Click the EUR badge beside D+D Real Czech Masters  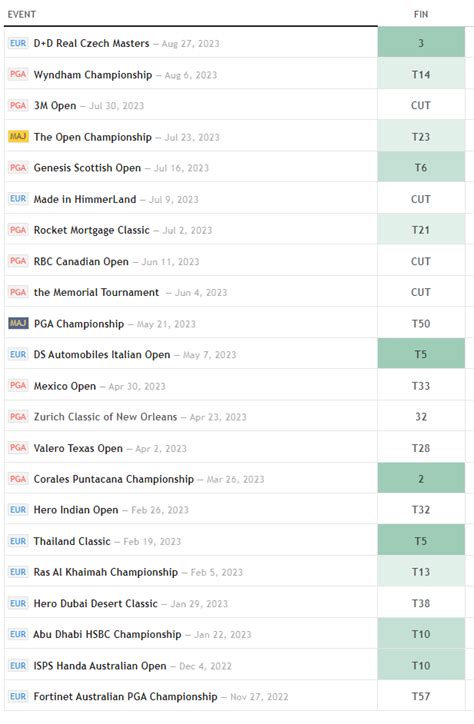pos(18,43)
